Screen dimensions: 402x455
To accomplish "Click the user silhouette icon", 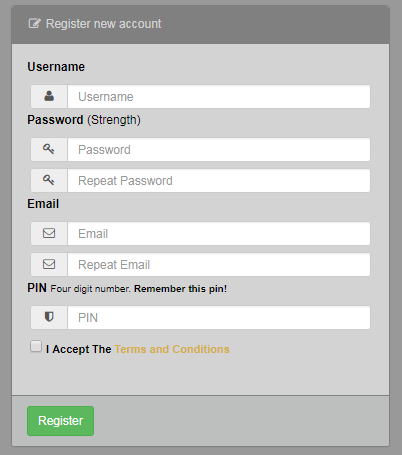I will [x=49, y=96].
